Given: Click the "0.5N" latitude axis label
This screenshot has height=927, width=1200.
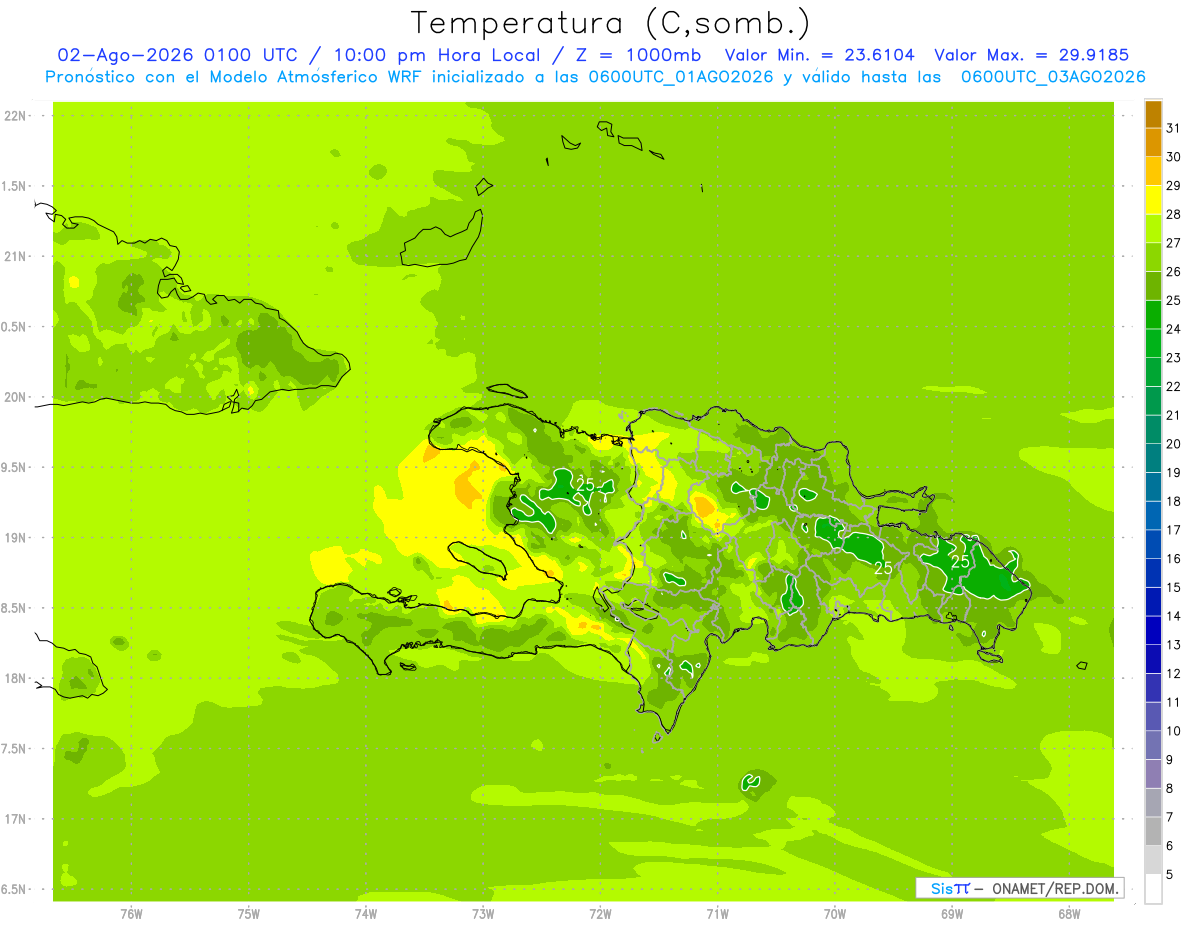Looking at the screenshot, I should click(14, 327).
